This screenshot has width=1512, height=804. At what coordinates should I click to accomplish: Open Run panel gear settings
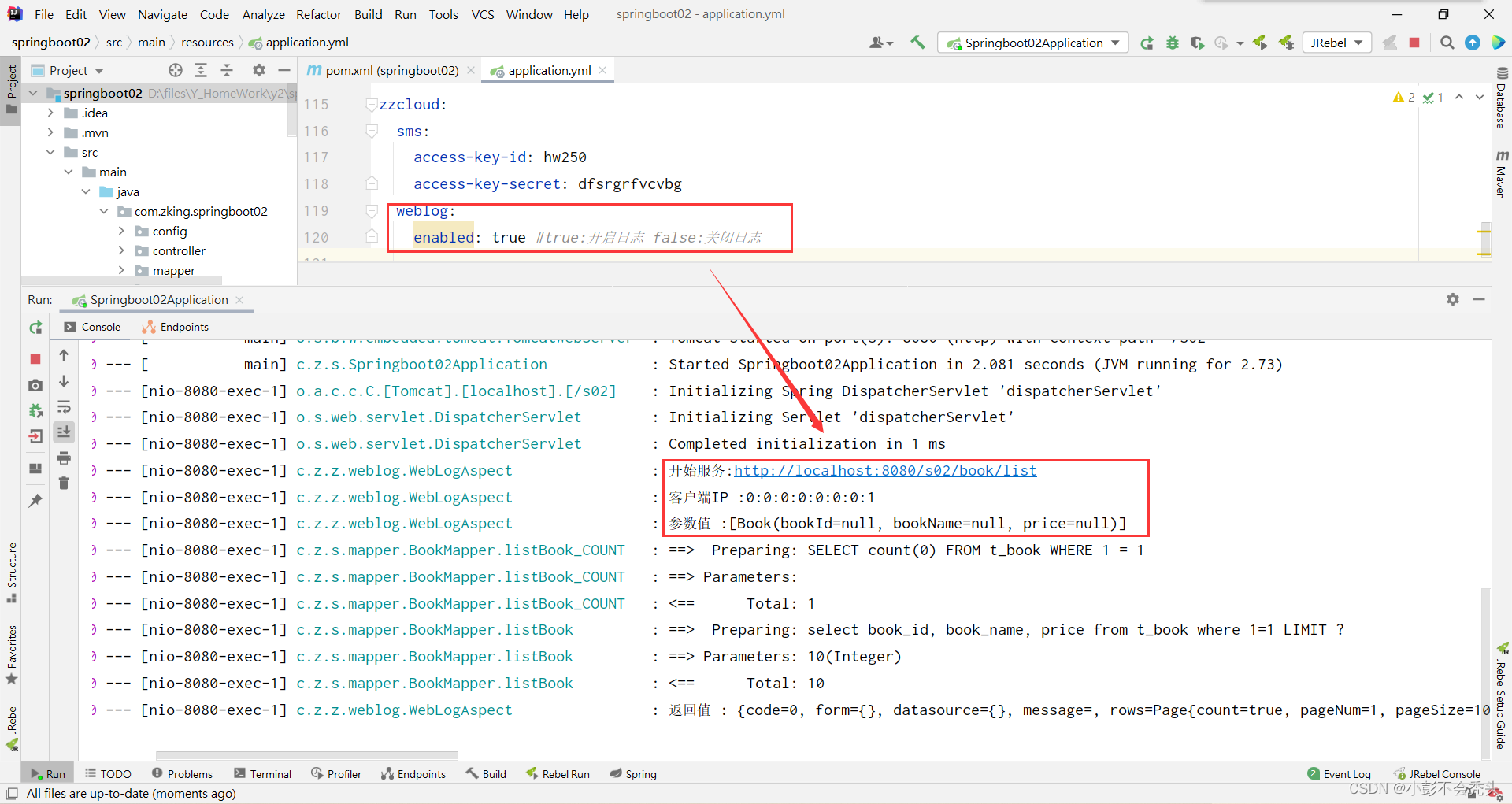[1453, 299]
